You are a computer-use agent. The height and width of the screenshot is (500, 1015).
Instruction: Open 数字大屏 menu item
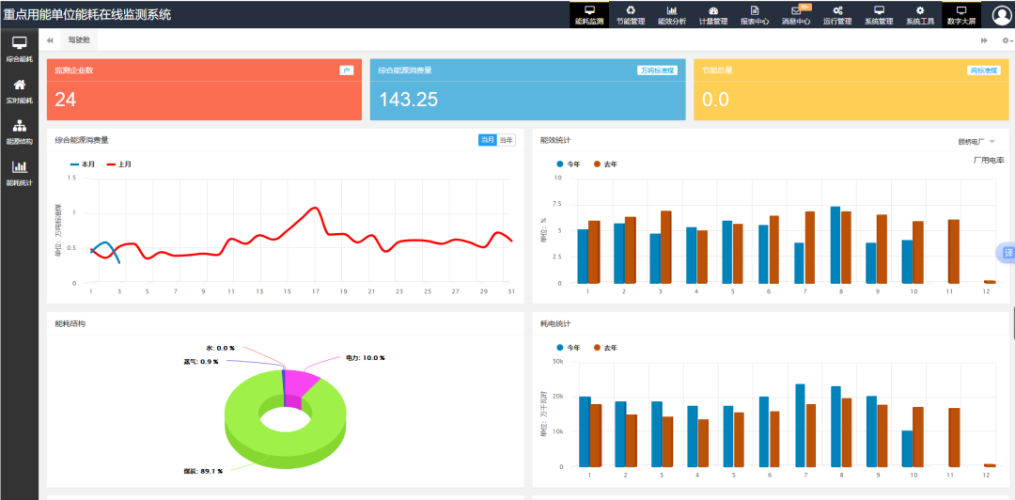[961, 15]
